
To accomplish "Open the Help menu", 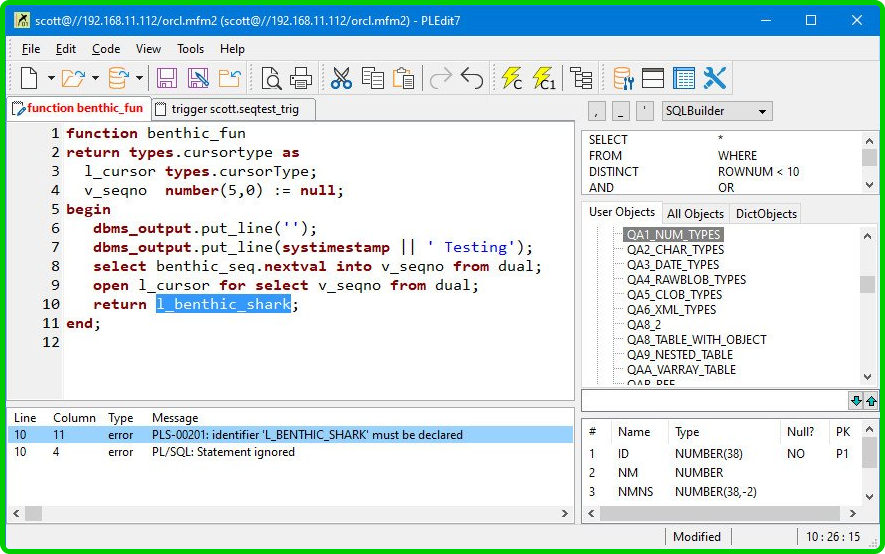I will 232,49.
